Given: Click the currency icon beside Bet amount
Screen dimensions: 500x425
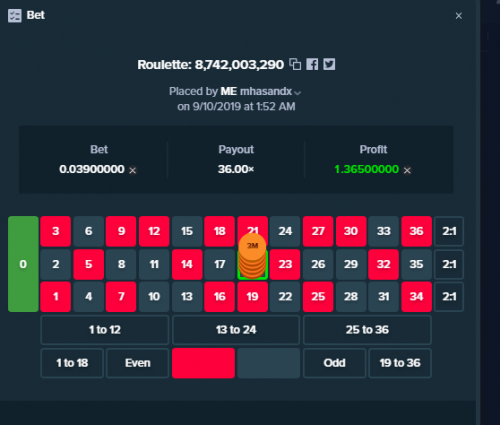Looking at the screenshot, I should pos(133,170).
